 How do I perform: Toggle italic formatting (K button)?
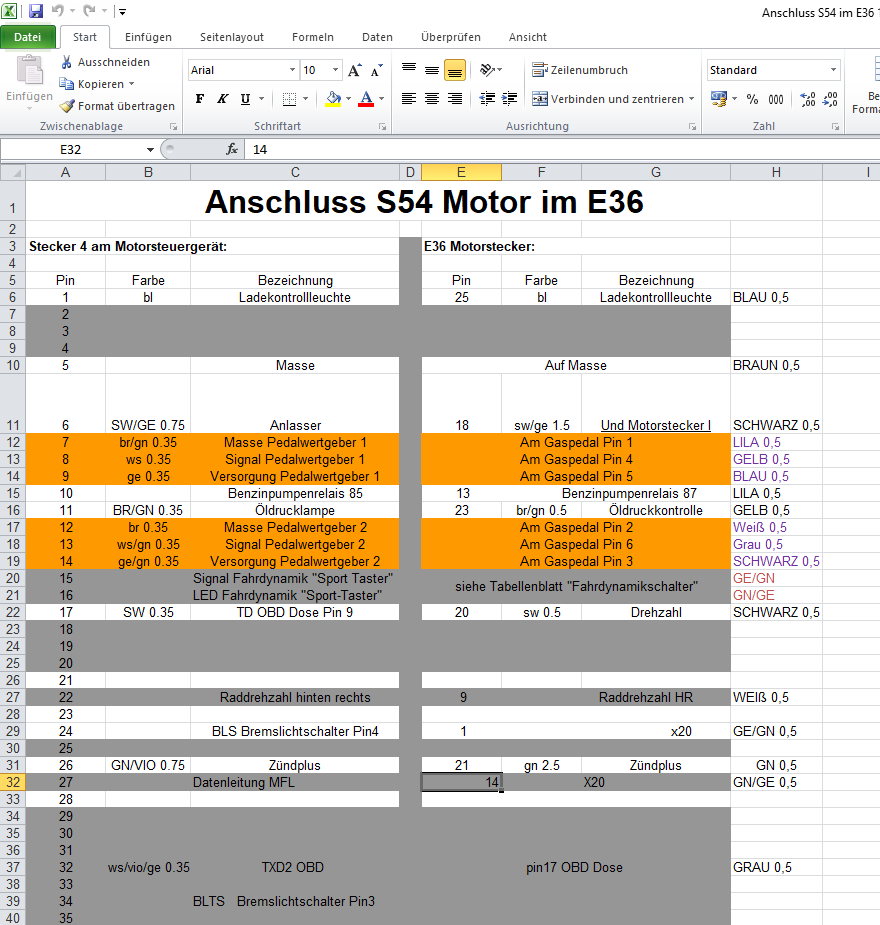click(x=222, y=99)
